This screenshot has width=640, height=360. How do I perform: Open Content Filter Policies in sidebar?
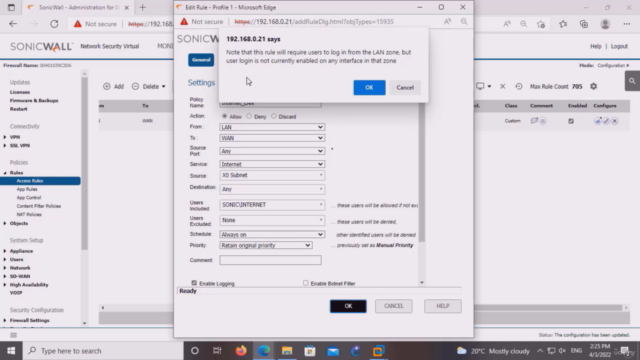(x=39, y=206)
